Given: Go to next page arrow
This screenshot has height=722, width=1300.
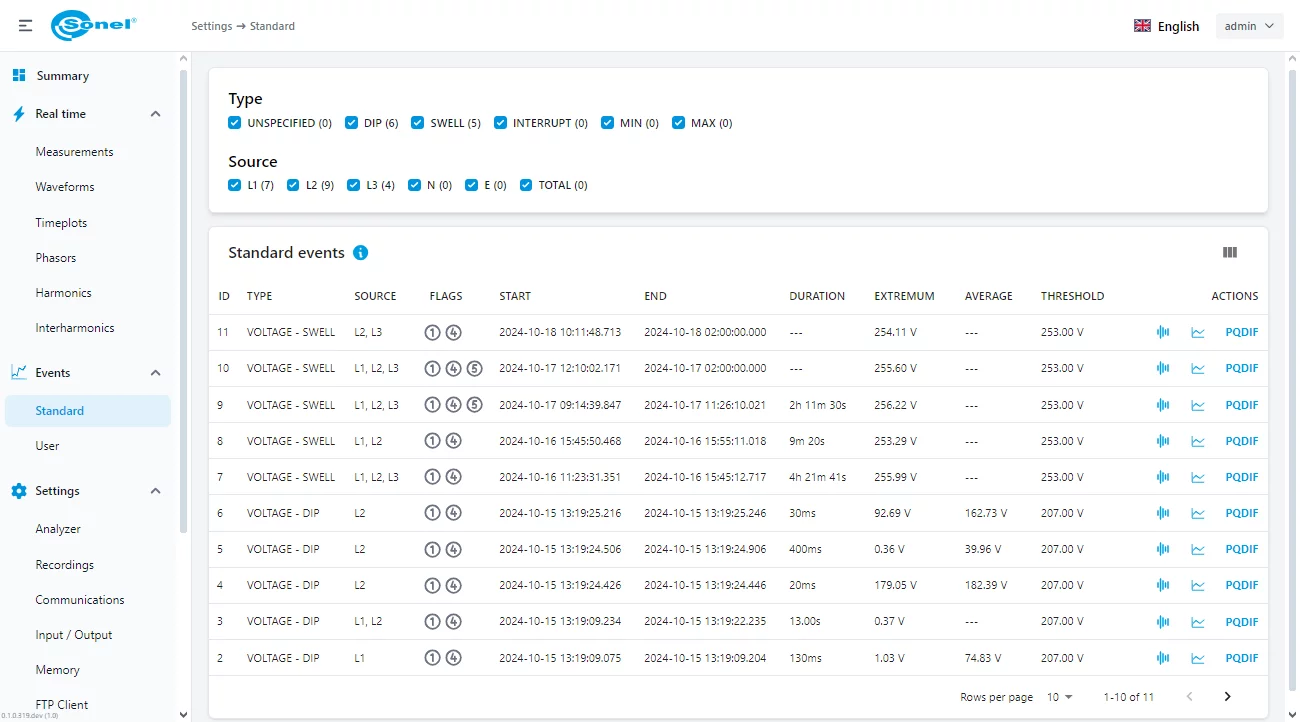Looking at the screenshot, I should 1227,697.
